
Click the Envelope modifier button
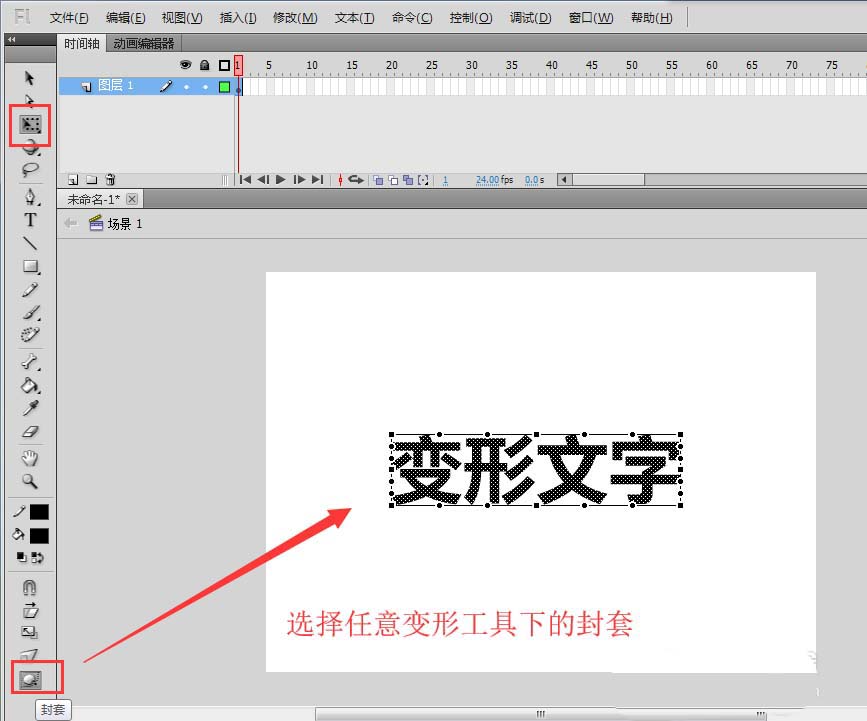[x=30, y=679]
